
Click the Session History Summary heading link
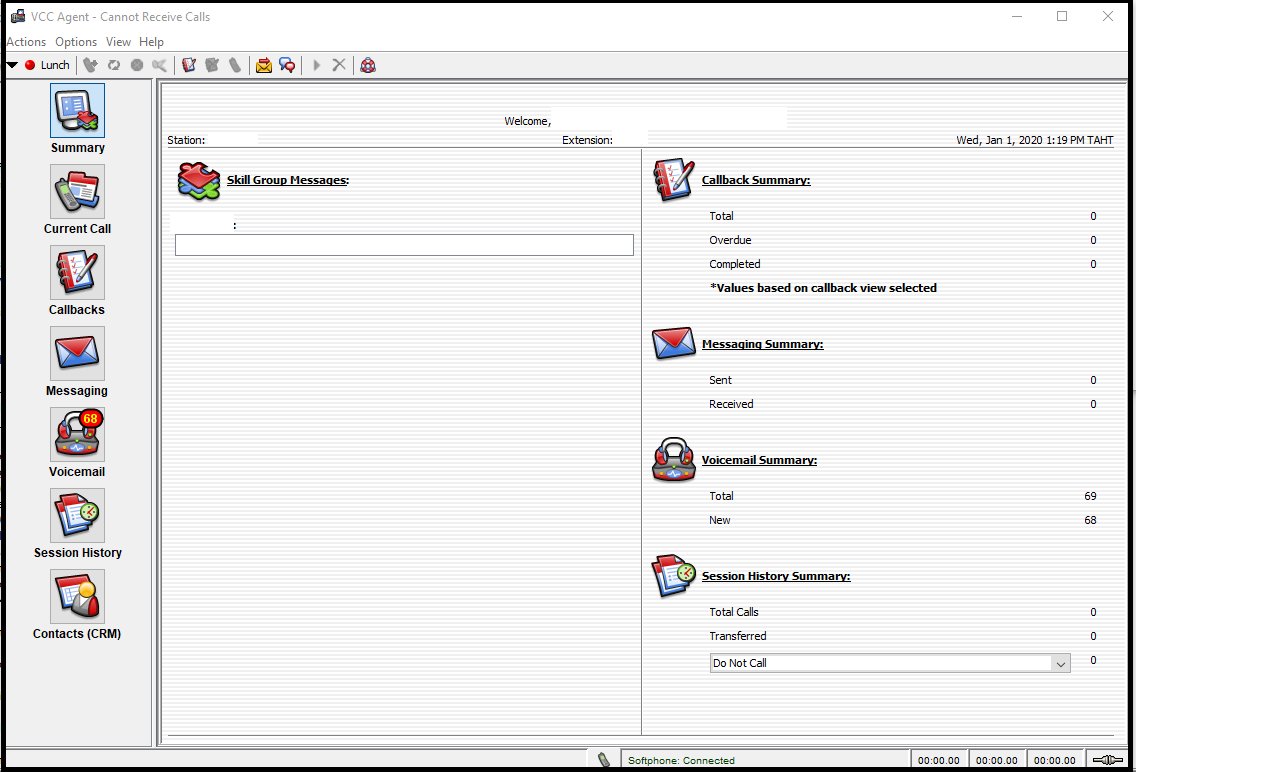coord(776,576)
